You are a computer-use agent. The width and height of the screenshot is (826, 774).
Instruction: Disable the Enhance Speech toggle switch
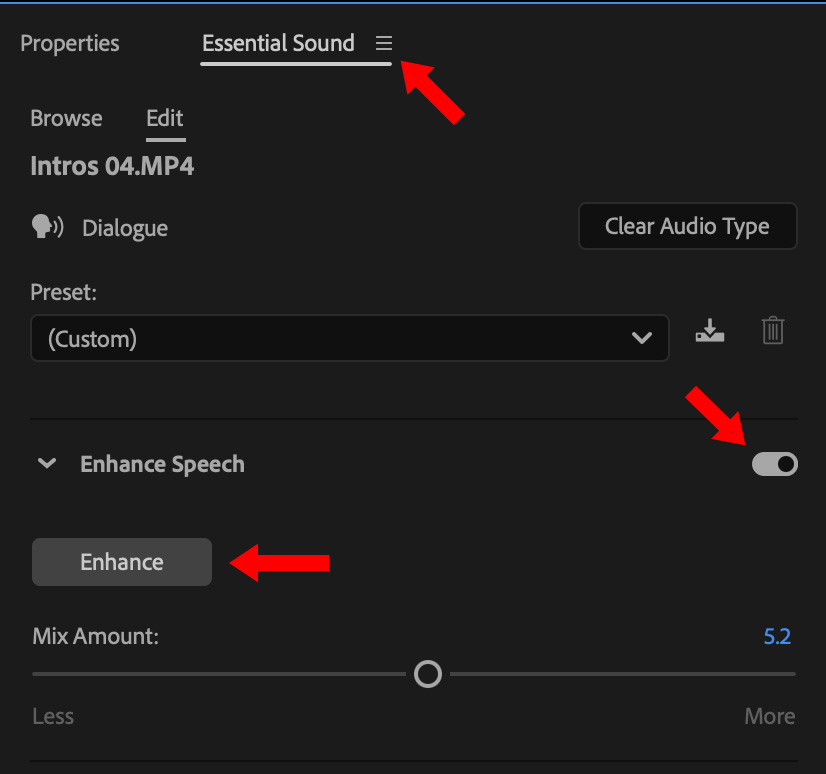pos(775,464)
